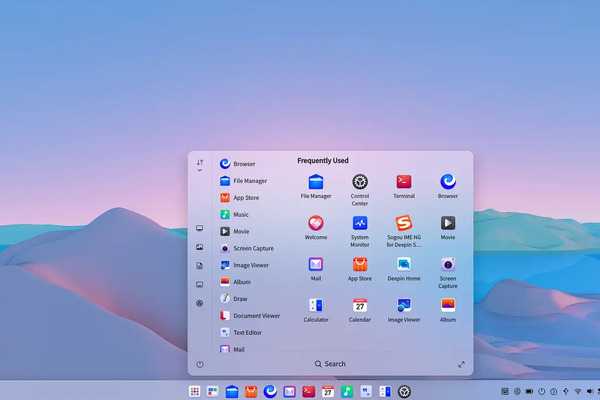
Task: Open the sort order dropdown in launcher
Action: click(x=199, y=165)
